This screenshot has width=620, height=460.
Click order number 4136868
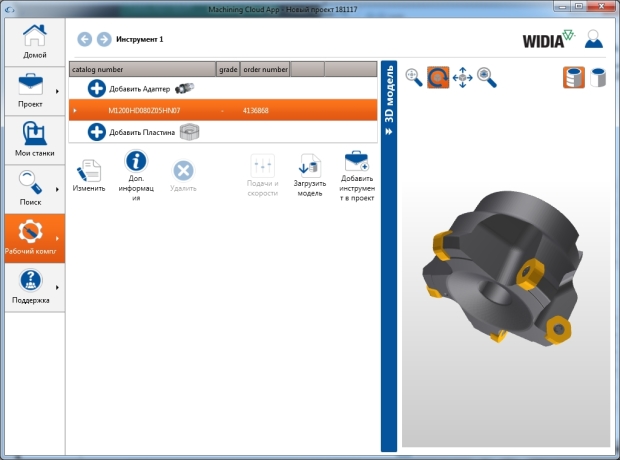[x=255, y=110]
